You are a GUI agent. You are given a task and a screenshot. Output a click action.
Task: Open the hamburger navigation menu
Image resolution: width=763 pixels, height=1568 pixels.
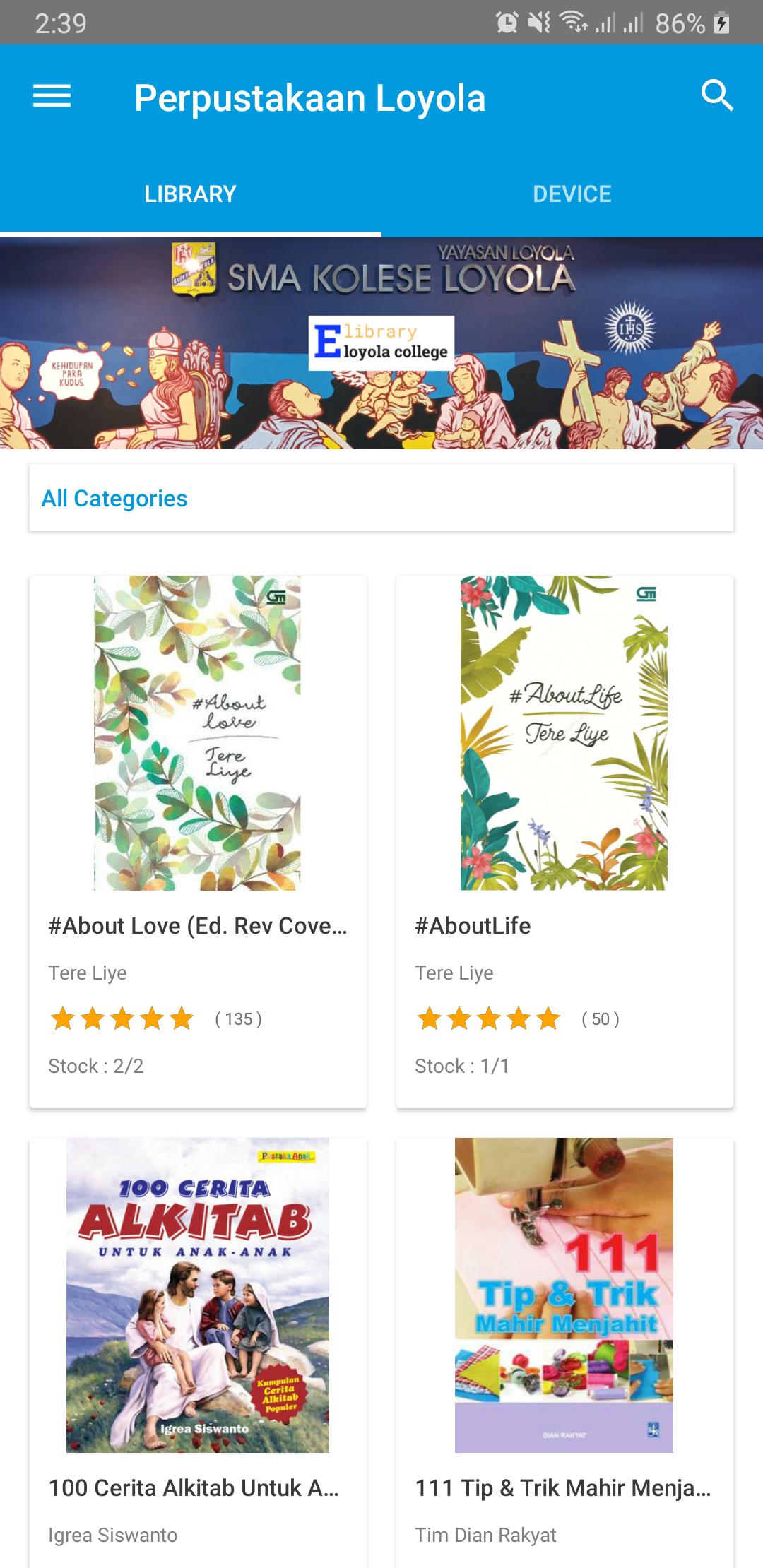tap(52, 96)
